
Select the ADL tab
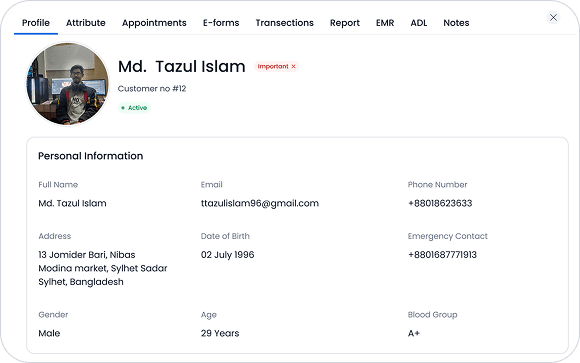click(x=419, y=23)
